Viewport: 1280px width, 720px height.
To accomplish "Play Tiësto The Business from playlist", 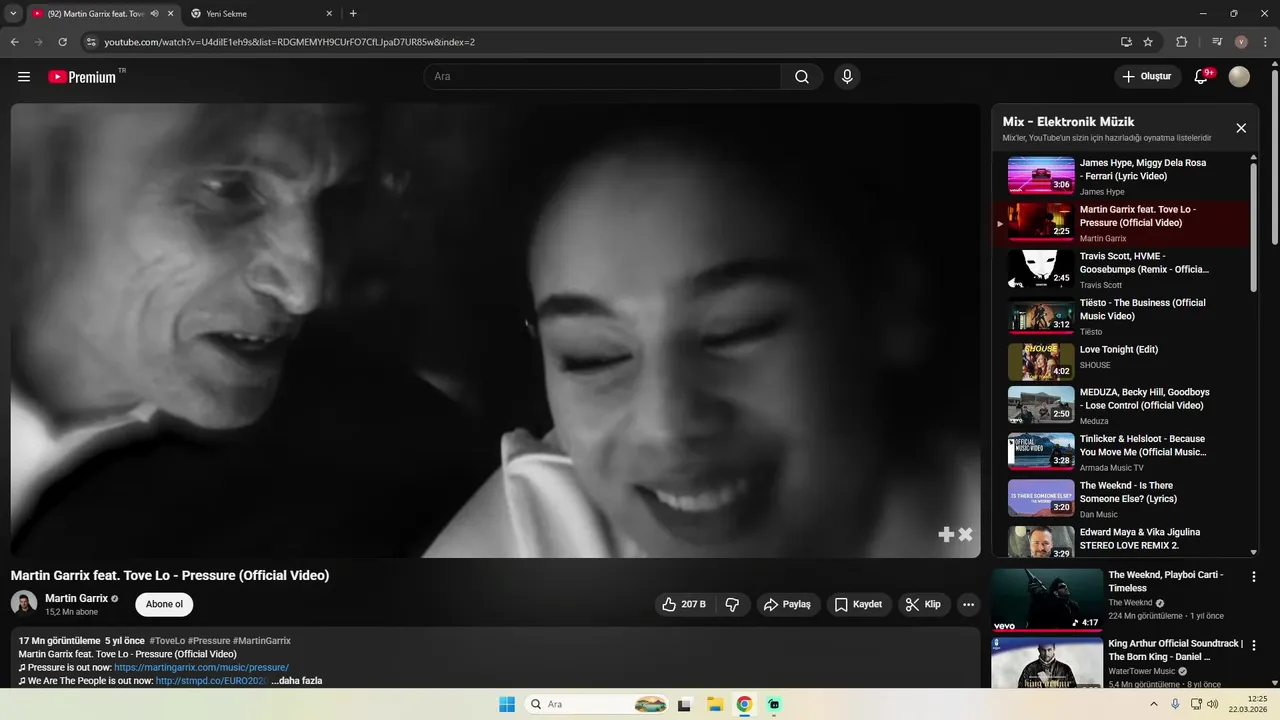I will tap(1120, 316).
